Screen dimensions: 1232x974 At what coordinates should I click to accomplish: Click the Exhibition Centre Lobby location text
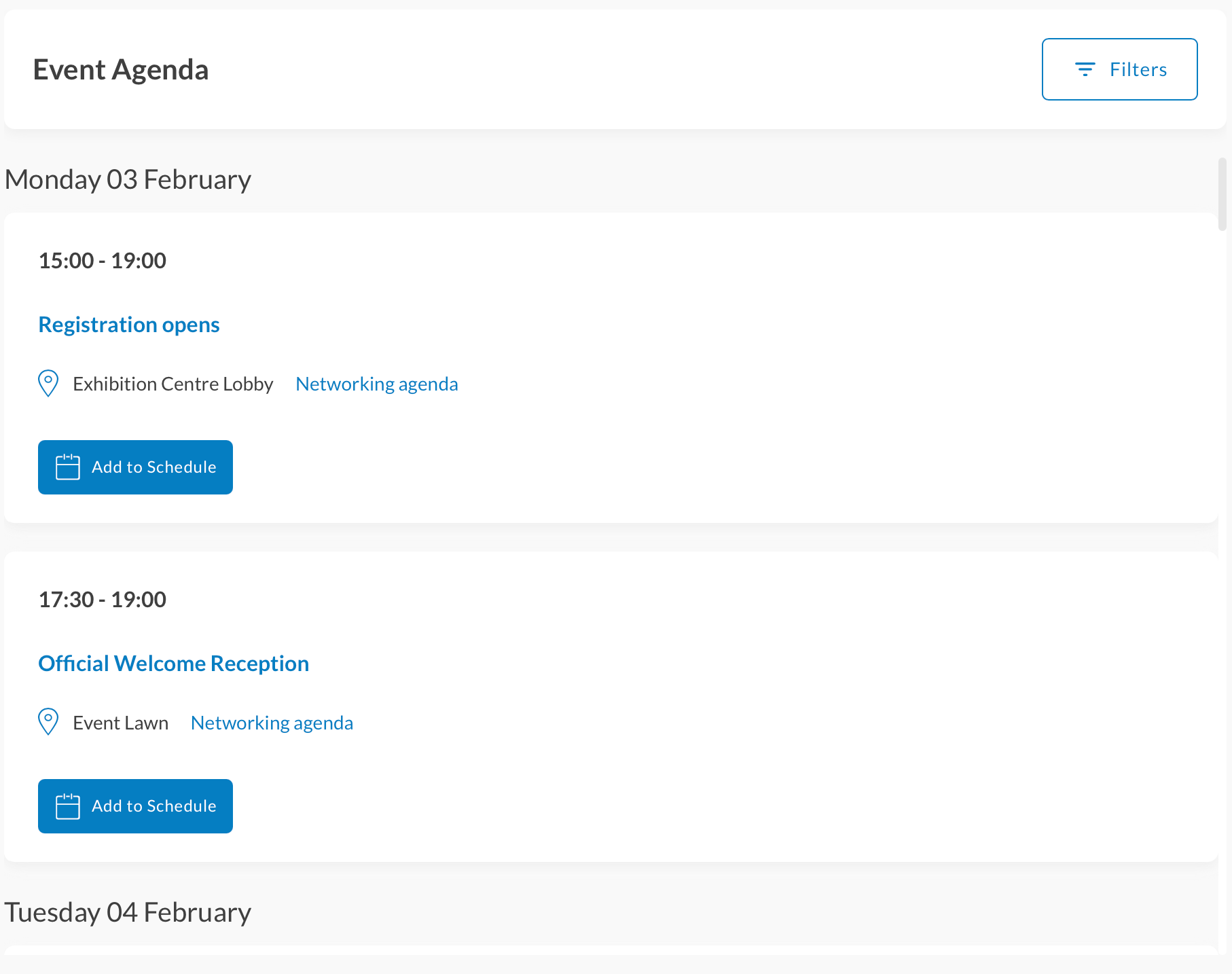tap(173, 384)
